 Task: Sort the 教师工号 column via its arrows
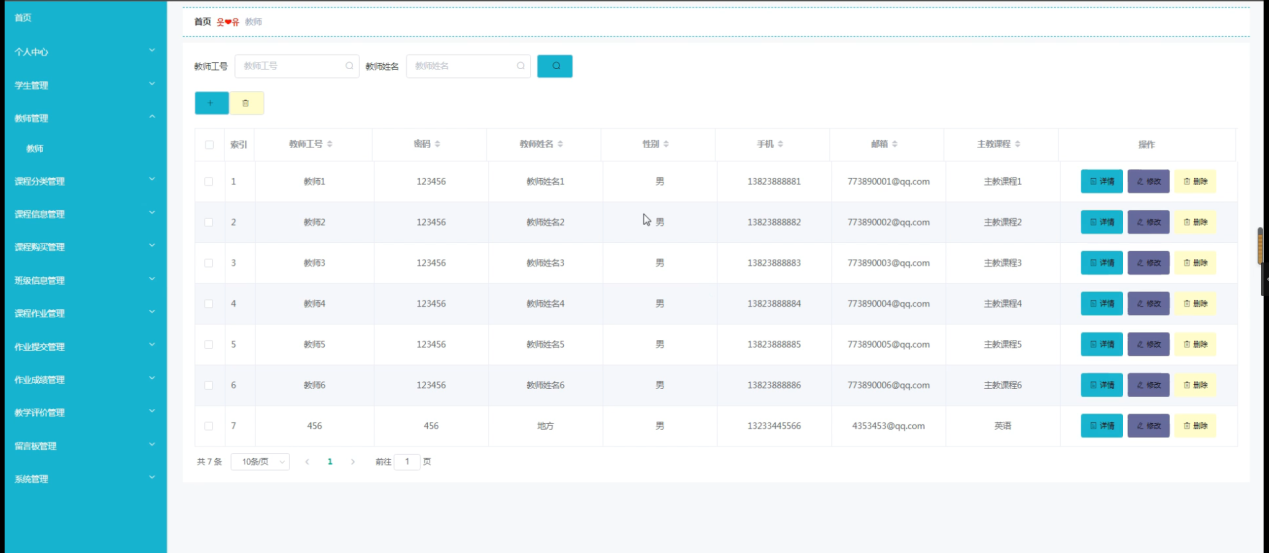[330, 145]
